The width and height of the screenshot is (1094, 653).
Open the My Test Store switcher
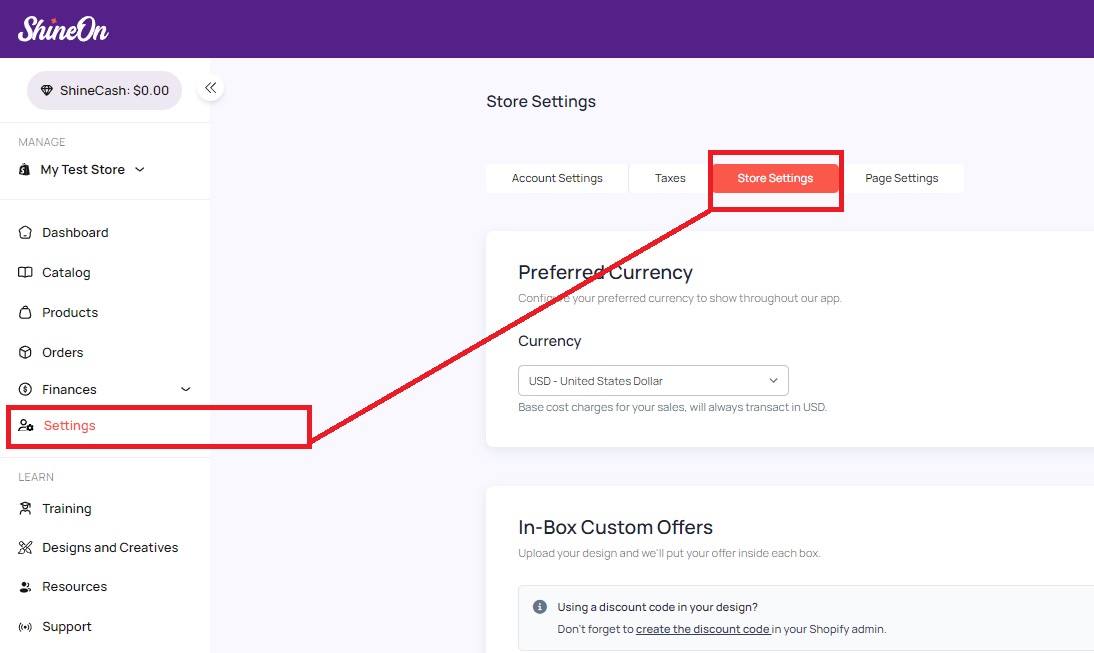(92, 170)
